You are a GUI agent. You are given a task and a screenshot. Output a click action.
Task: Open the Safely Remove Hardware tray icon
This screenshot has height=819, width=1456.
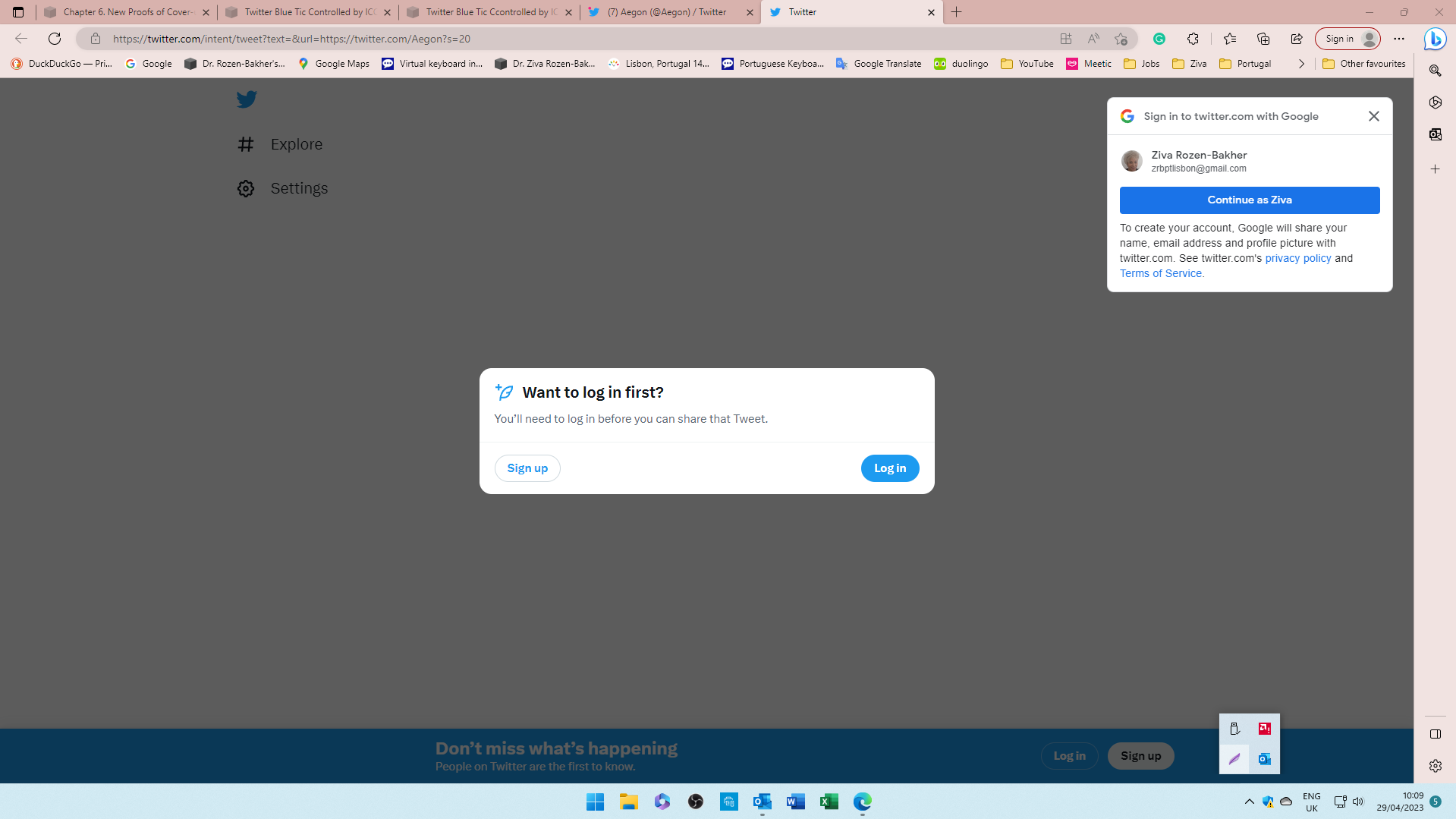[x=1234, y=729]
